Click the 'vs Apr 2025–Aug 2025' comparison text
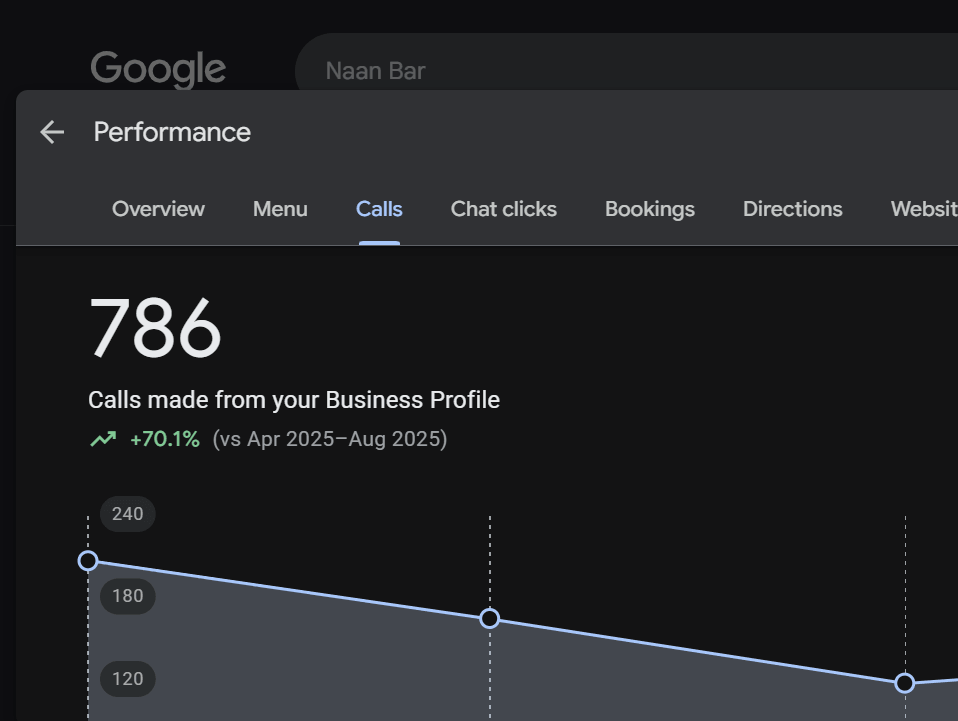The width and height of the screenshot is (958, 721). click(x=330, y=439)
